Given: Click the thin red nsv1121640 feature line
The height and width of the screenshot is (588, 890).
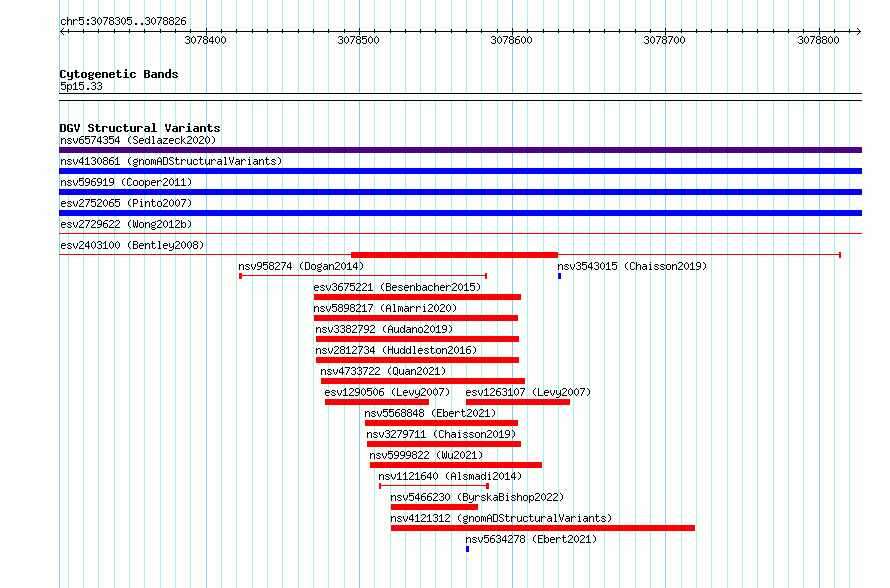Looking at the screenshot, I should tap(434, 486).
